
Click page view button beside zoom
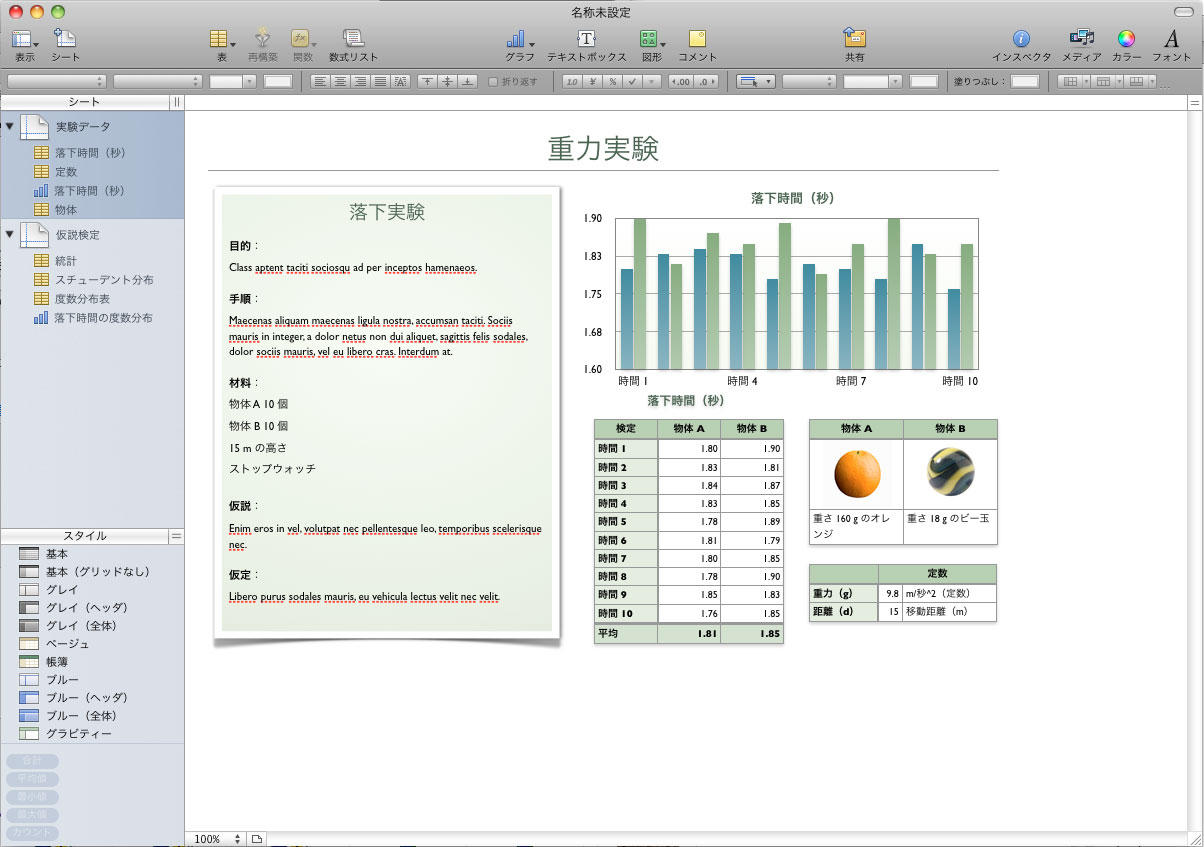(x=256, y=839)
